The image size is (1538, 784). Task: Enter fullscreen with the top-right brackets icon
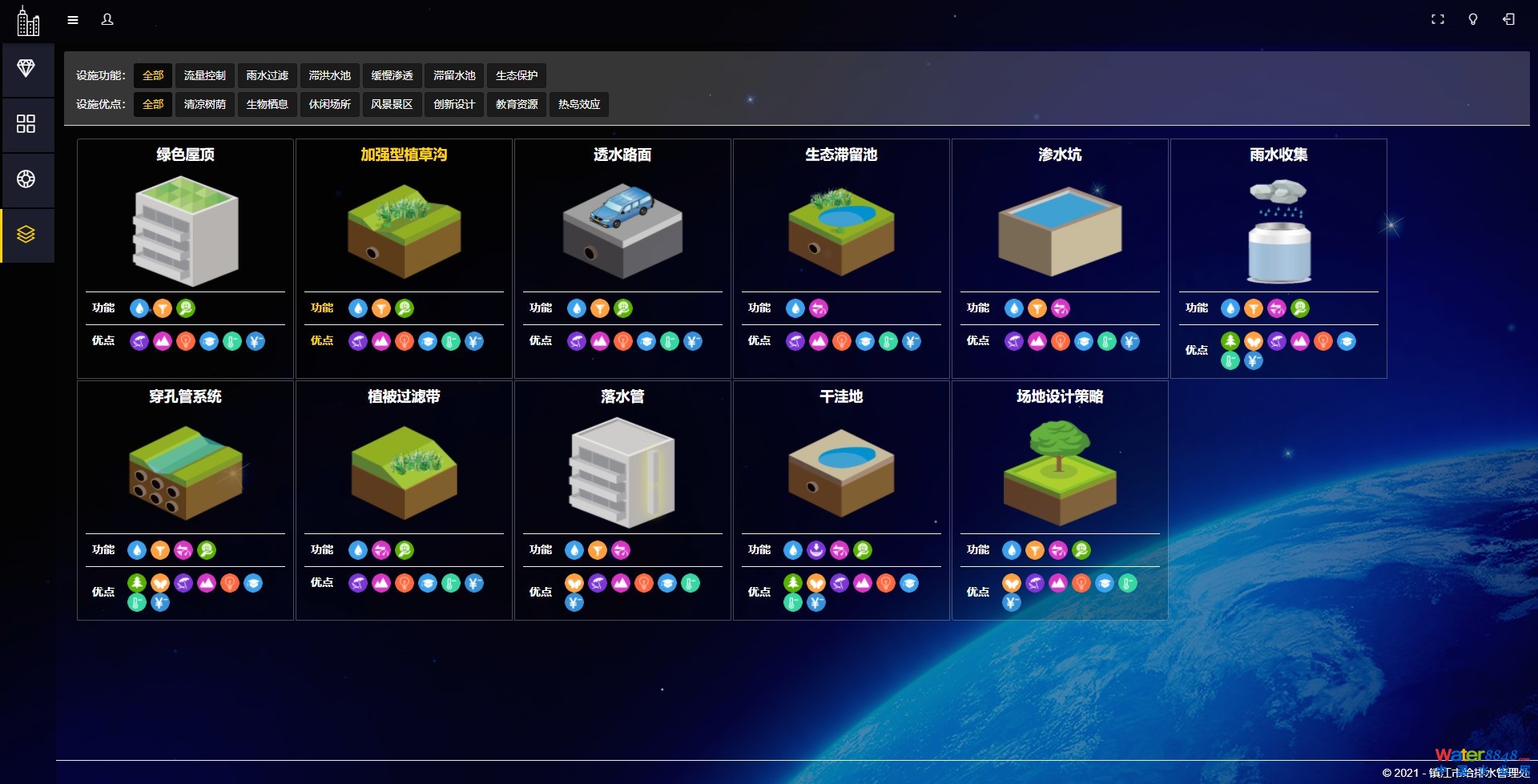1437,20
